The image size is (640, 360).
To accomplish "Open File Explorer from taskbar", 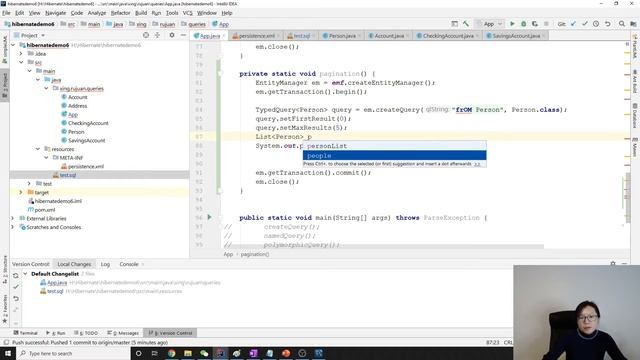I will [x=188, y=353].
